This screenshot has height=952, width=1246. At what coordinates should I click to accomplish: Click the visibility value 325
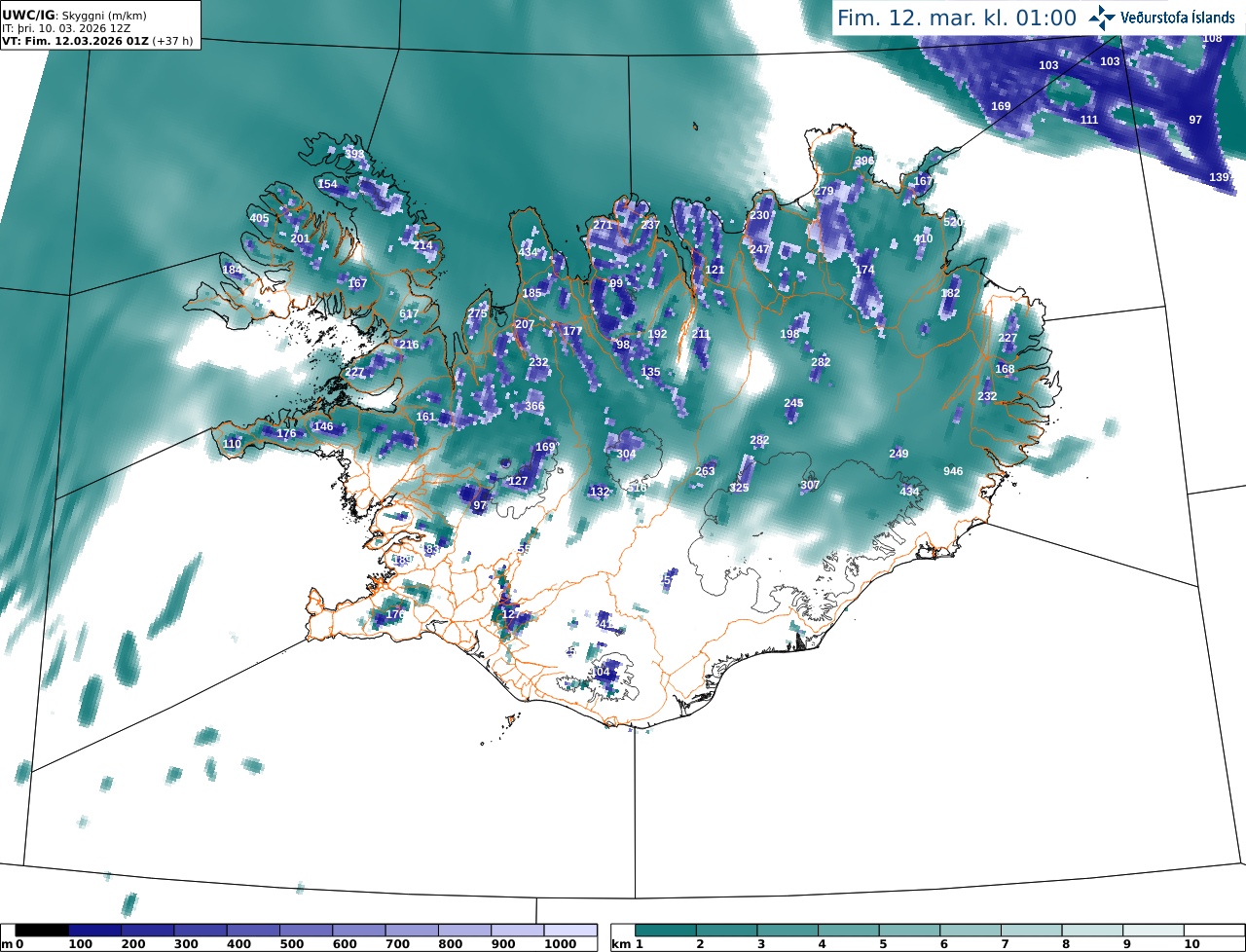point(739,488)
